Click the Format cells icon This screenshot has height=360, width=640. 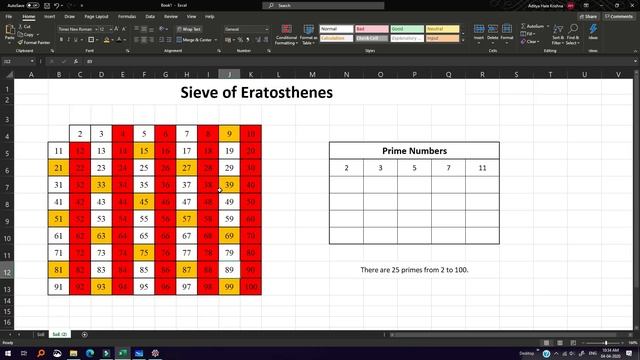pos(507,29)
